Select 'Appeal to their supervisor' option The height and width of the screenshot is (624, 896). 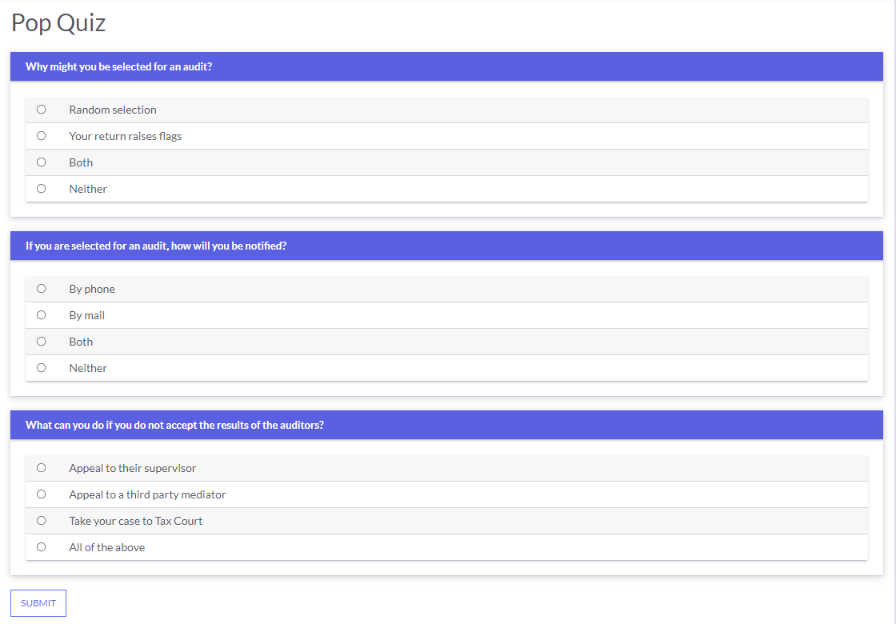41,467
